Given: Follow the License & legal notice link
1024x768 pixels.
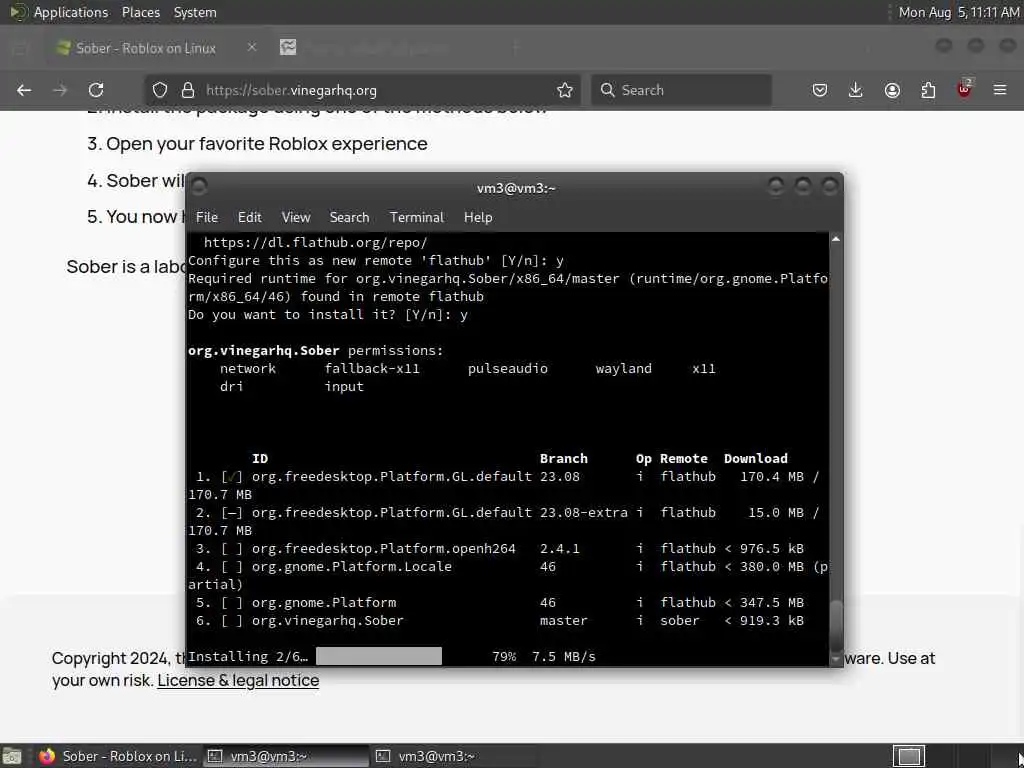Looking at the screenshot, I should point(238,680).
